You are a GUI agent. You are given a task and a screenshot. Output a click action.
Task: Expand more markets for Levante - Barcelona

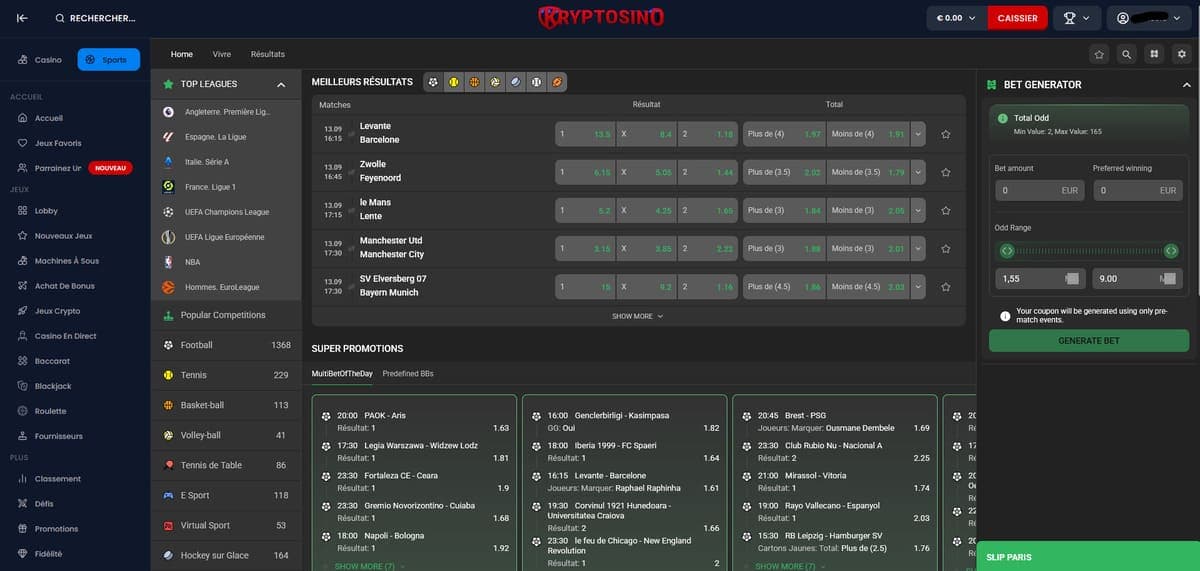[918, 134]
